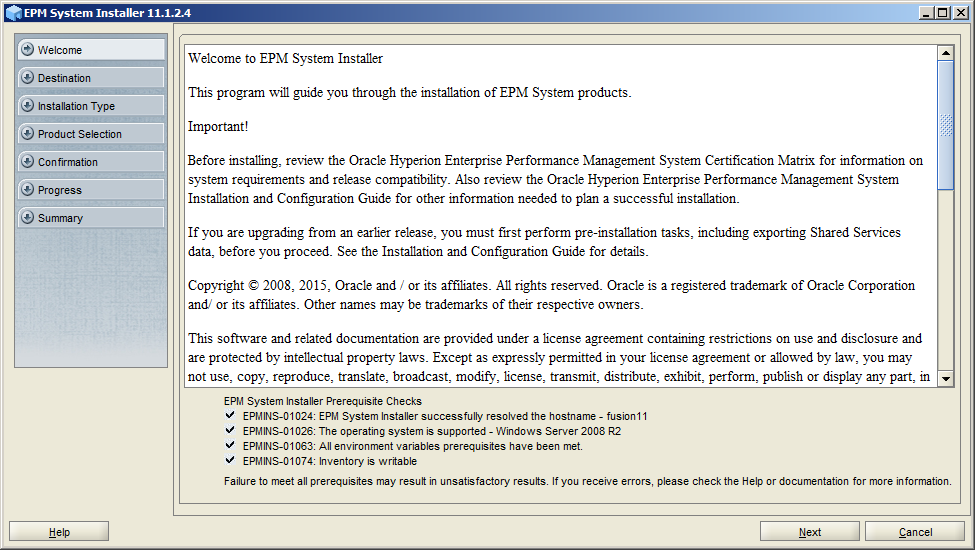The width and height of the screenshot is (975, 550).
Task: Click the Summary step arrow icon
Action: [27, 217]
